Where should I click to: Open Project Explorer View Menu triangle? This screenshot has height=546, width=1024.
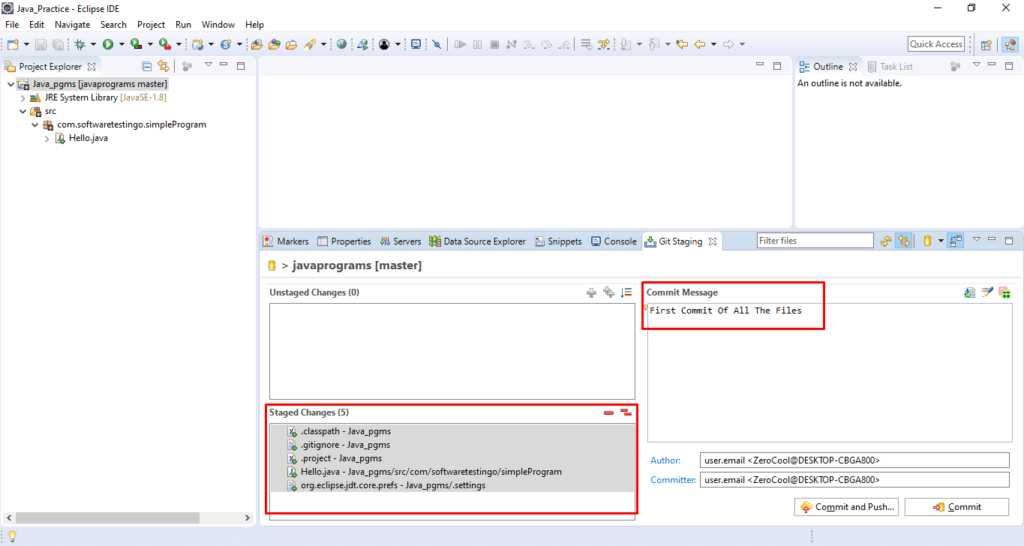pyautogui.click(x=208, y=65)
